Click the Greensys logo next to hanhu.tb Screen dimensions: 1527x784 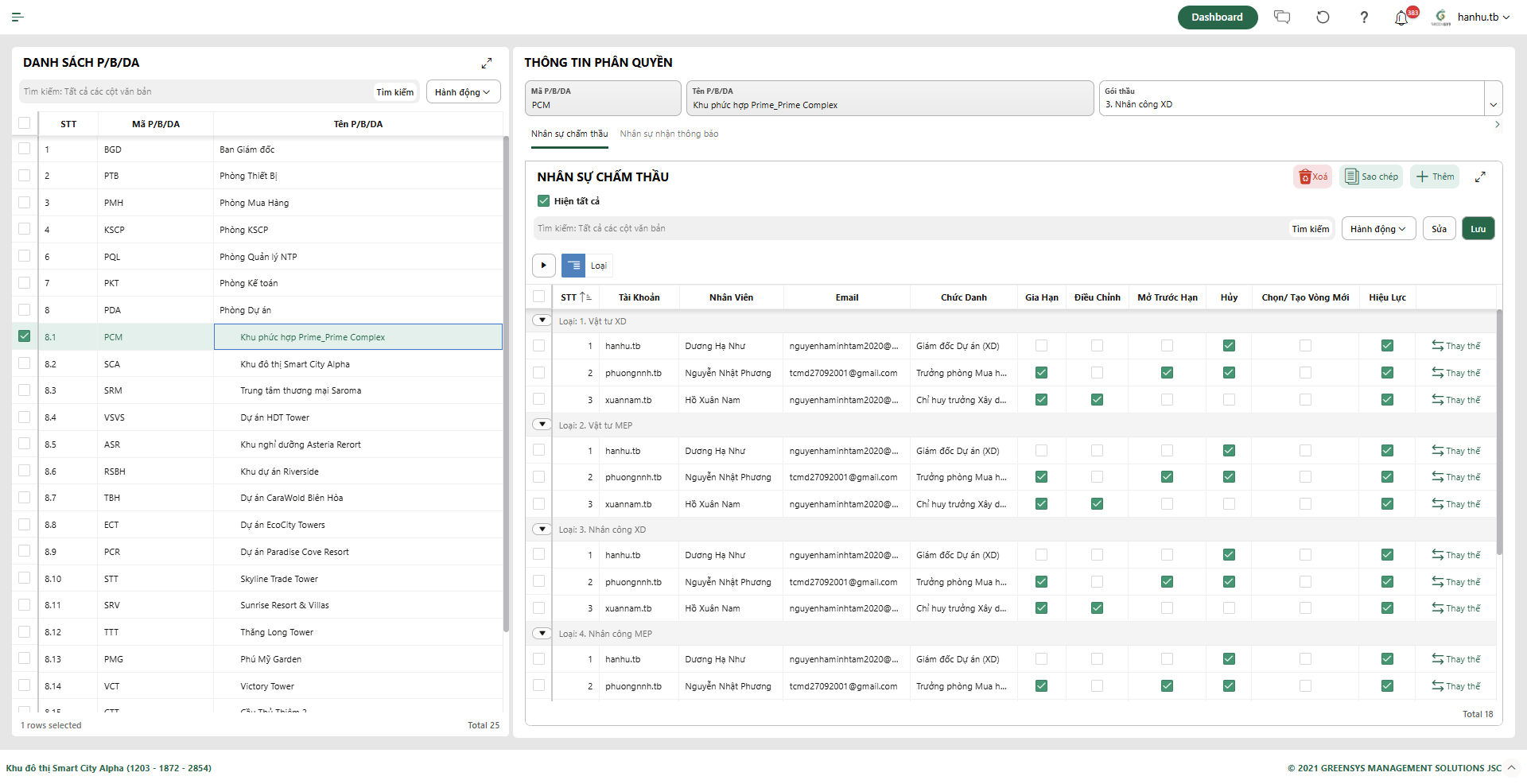(1441, 17)
